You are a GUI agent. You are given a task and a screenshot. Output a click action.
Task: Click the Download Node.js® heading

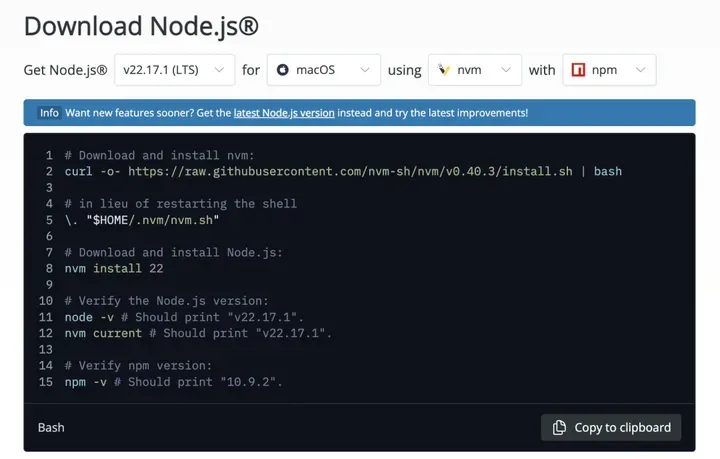(x=141, y=26)
